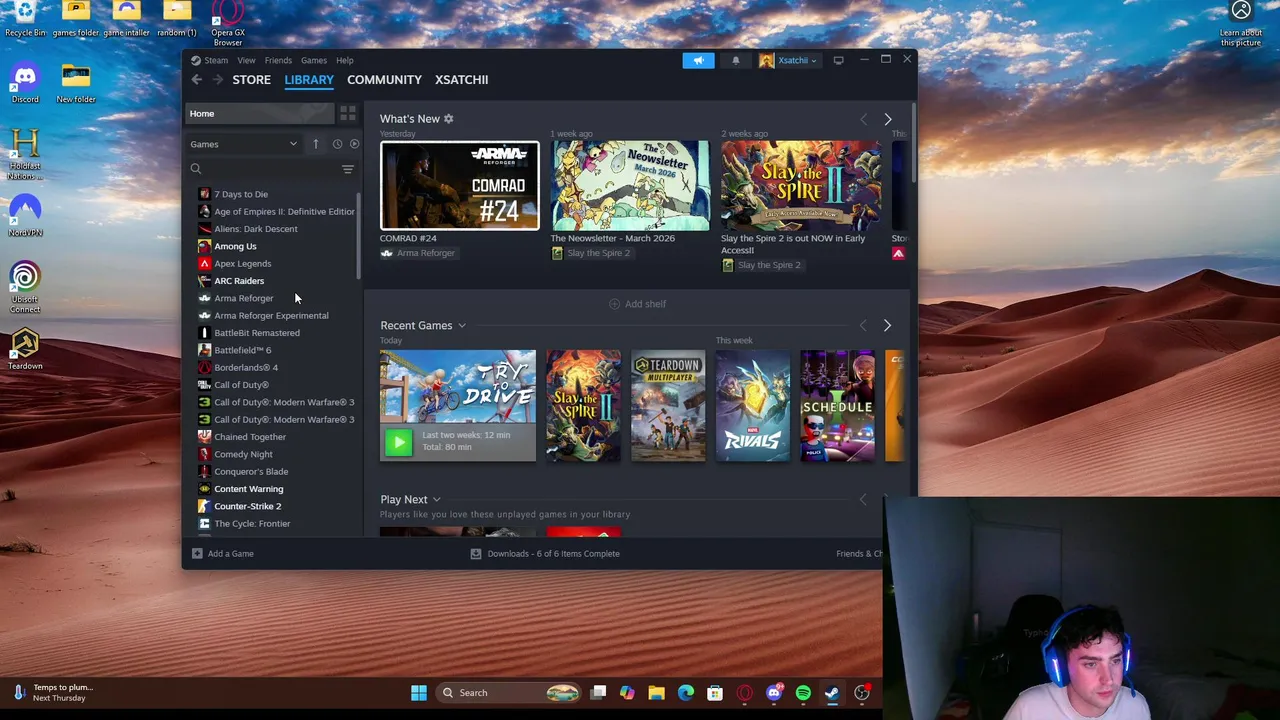1280x720 pixels.
Task: Select the LIBRARY tab
Action: [309, 80]
